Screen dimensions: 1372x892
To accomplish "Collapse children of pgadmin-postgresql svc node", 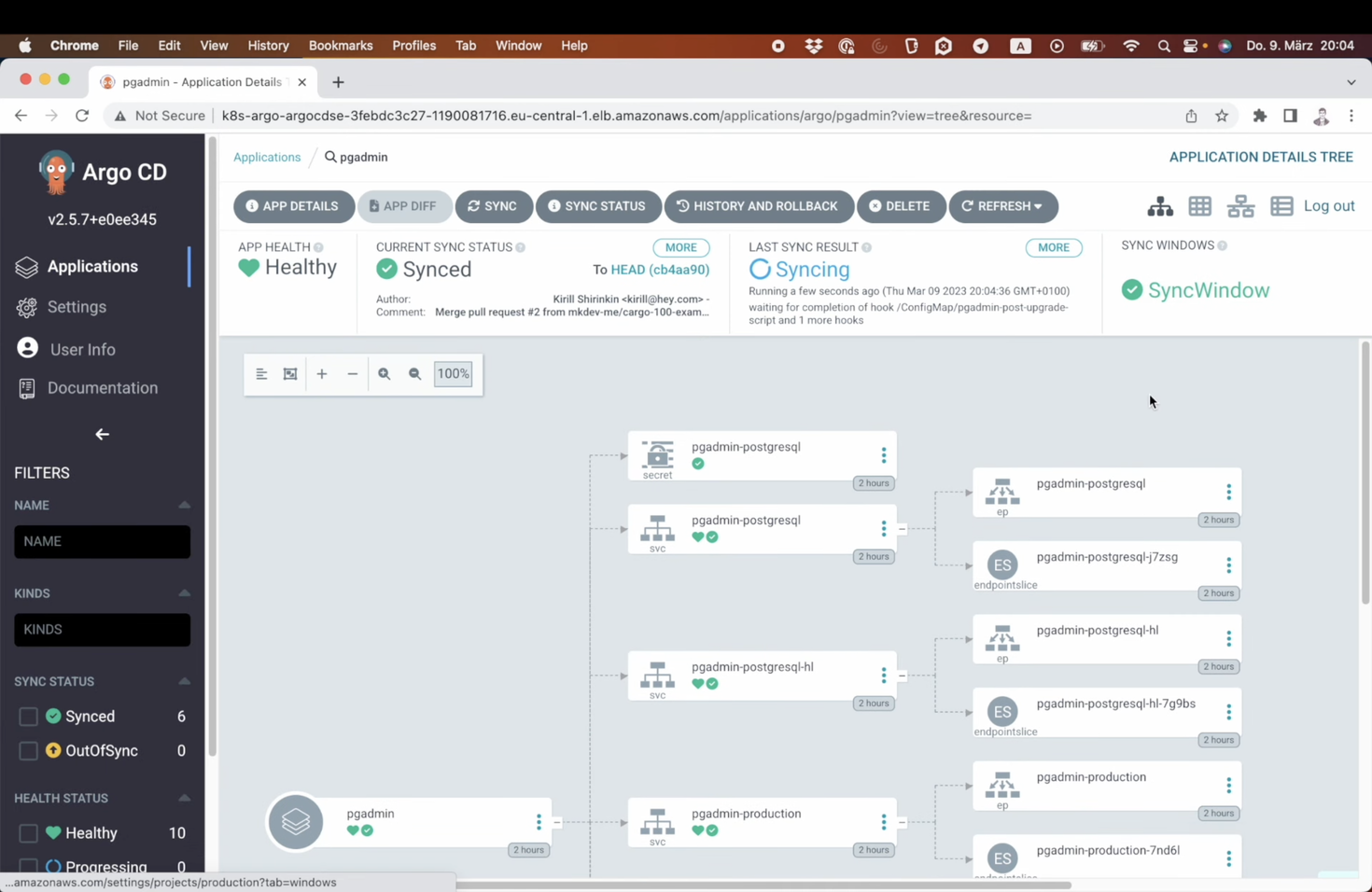I will click(902, 529).
